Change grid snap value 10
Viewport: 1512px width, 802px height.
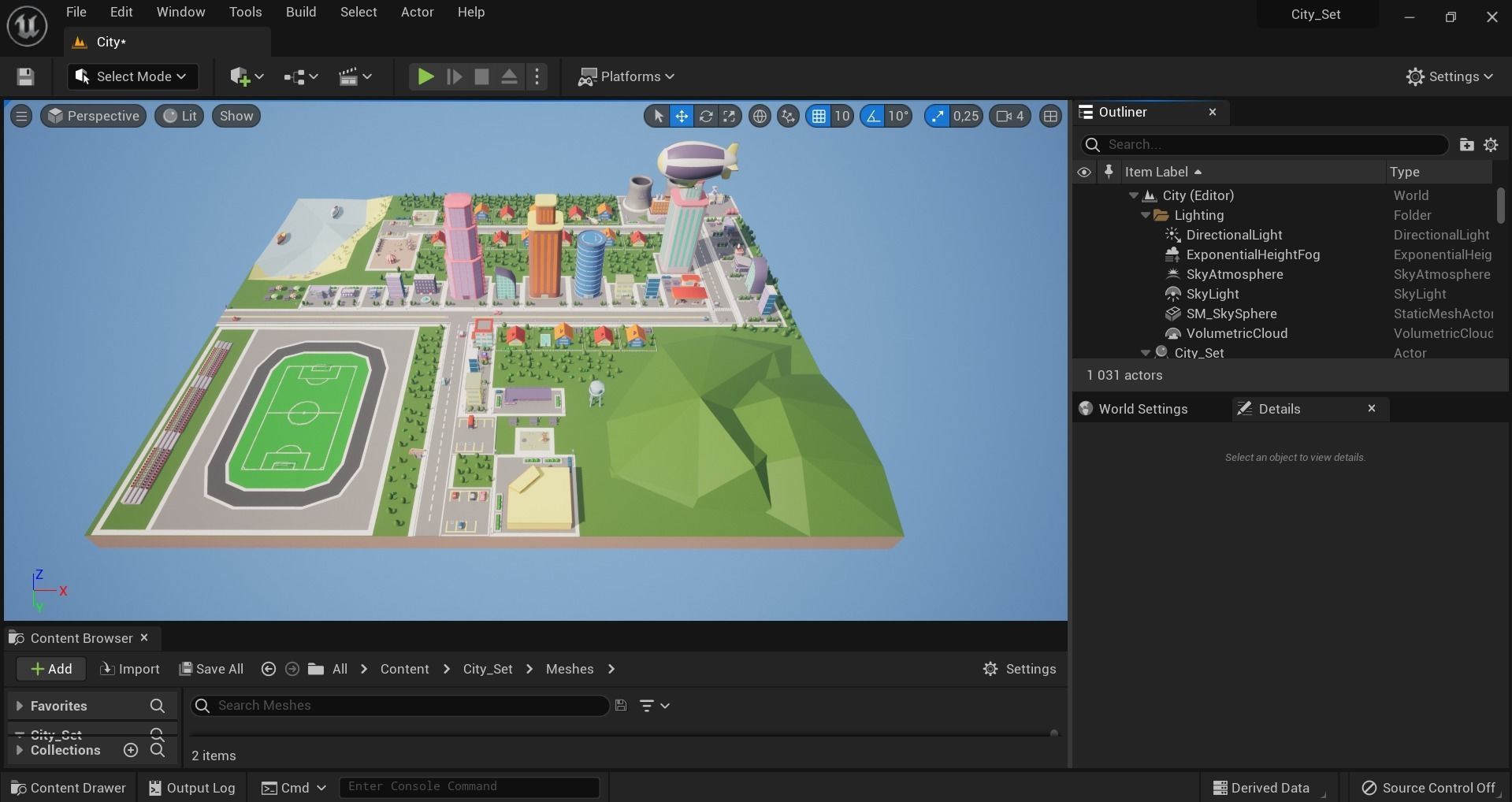click(x=842, y=116)
